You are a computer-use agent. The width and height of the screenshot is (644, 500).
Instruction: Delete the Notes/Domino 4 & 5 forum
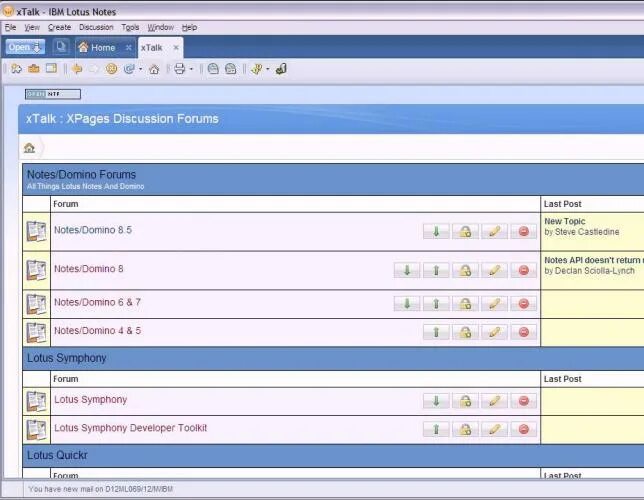click(524, 332)
